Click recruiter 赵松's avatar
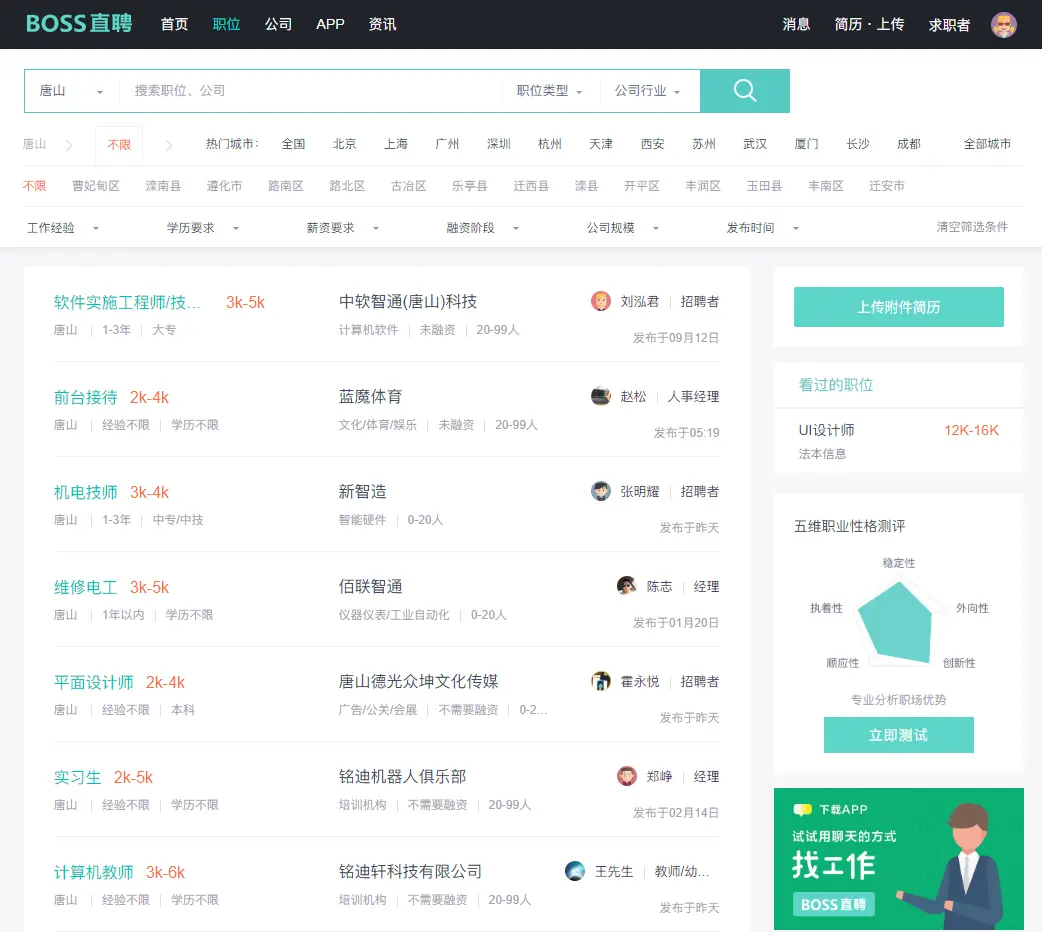This screenshot has width=1042, height=932. pyautogui.click(x=601, y=396)
